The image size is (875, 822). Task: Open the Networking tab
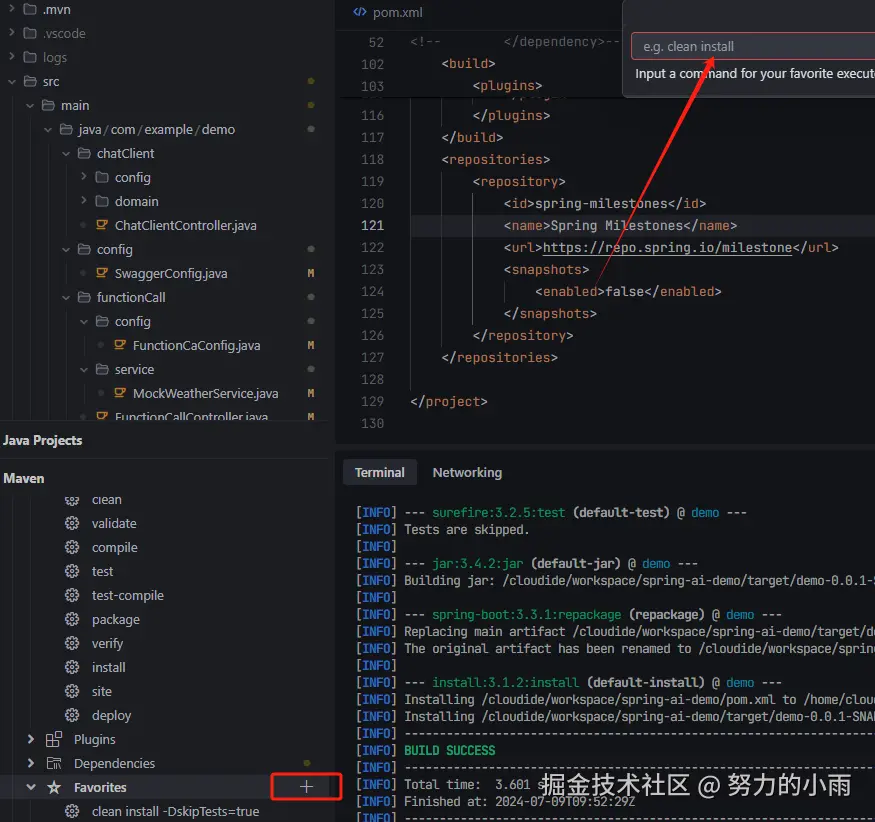(x=467, y=473)
